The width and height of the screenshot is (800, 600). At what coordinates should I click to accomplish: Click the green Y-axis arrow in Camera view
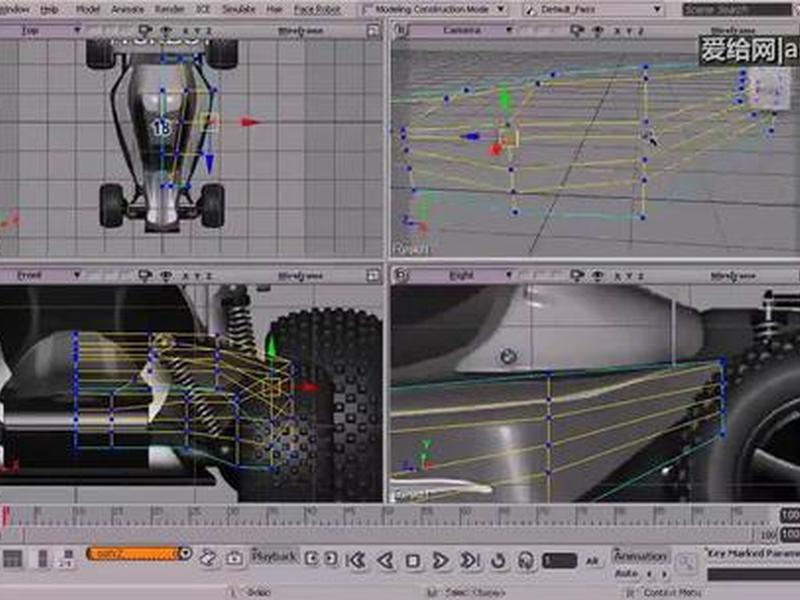(505, 98)
